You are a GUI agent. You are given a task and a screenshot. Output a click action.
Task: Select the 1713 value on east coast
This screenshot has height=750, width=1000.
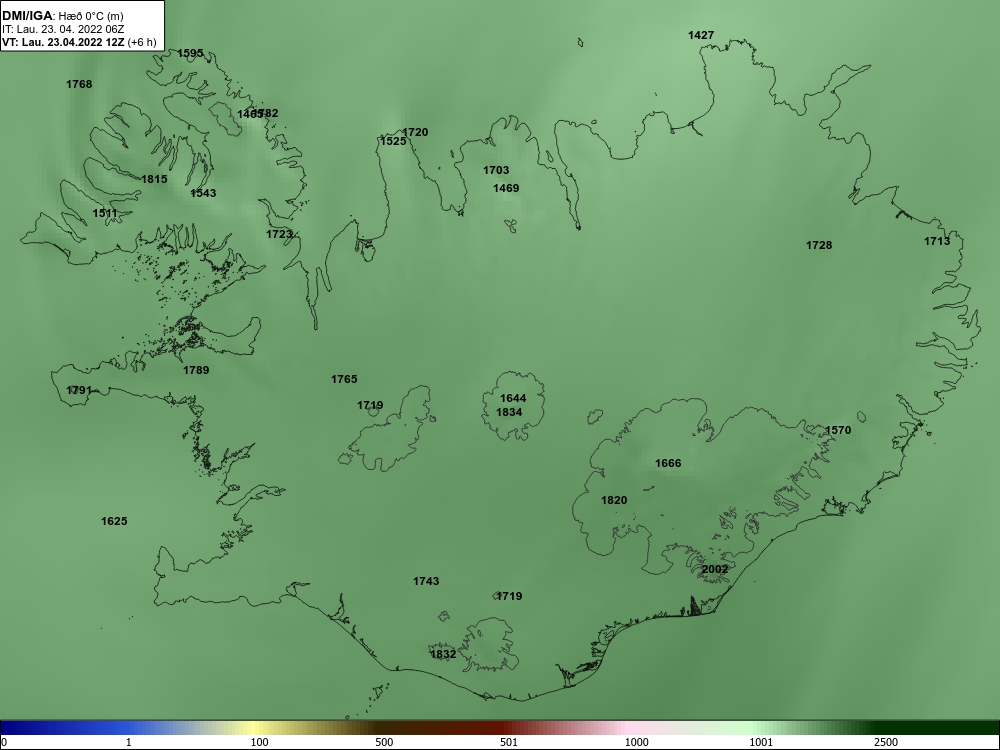(937, 241)
